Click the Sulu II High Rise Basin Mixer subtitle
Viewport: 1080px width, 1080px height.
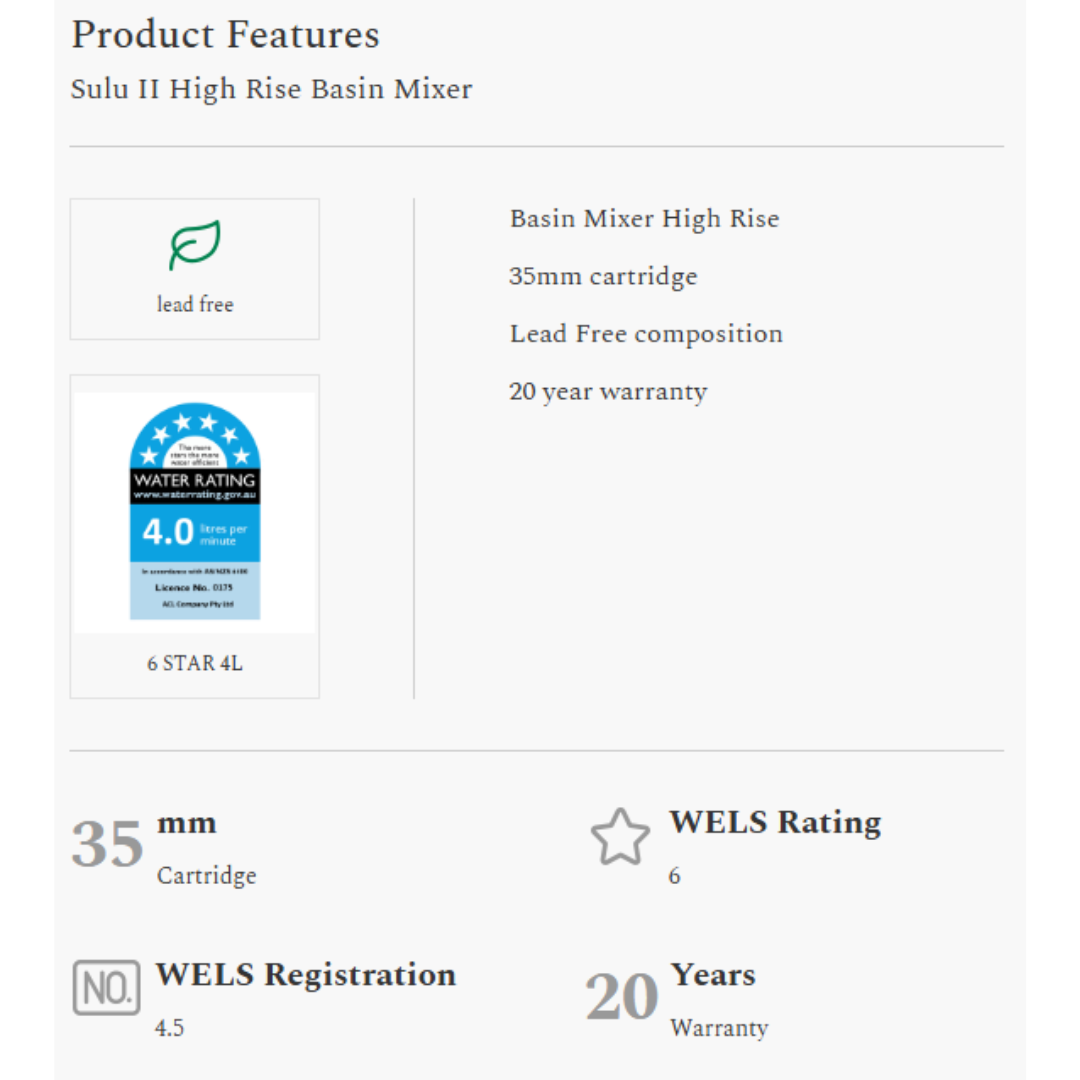pyautogui.click(x=271, y=89)
